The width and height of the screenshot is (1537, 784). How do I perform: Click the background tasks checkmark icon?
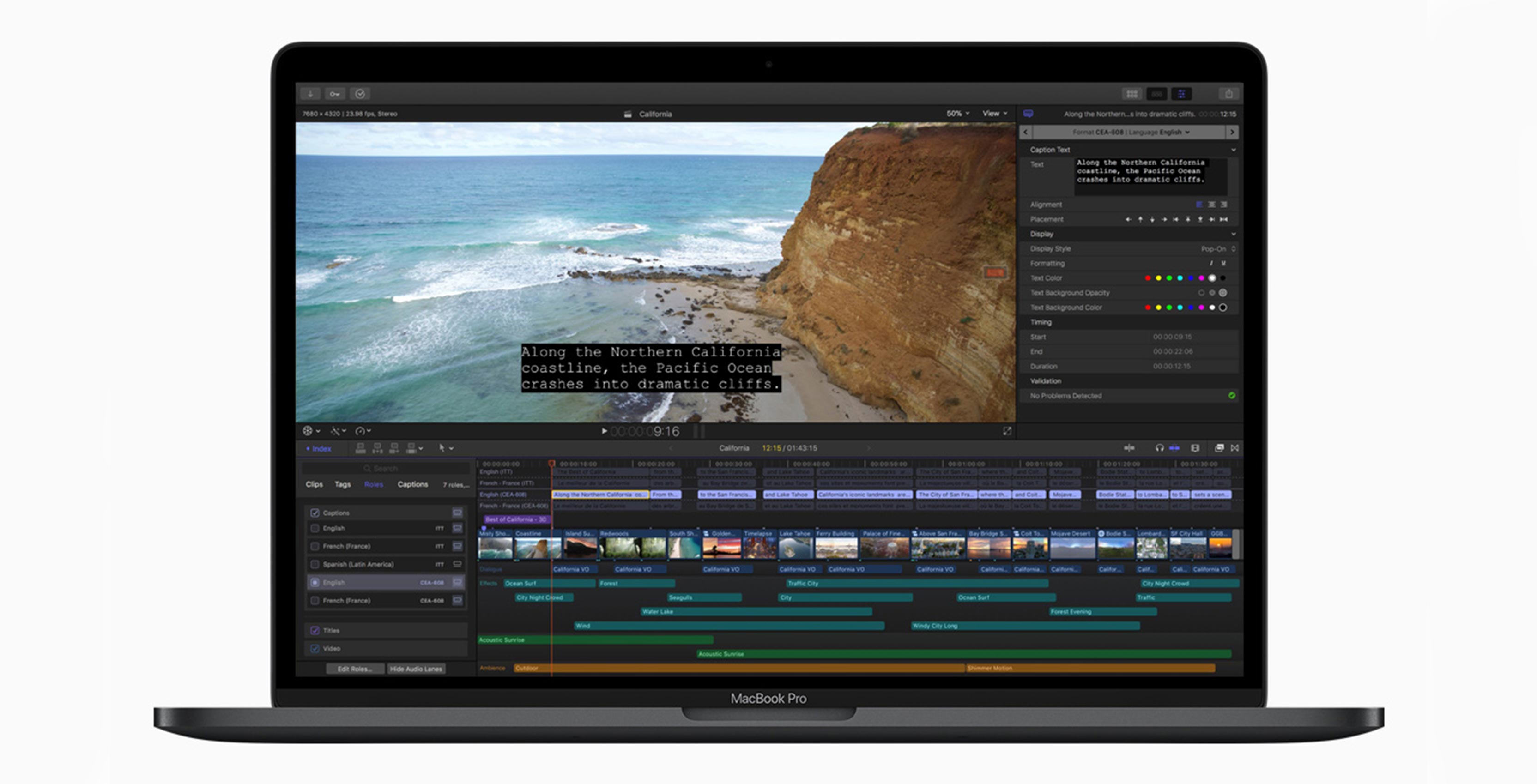click(360, 94)
